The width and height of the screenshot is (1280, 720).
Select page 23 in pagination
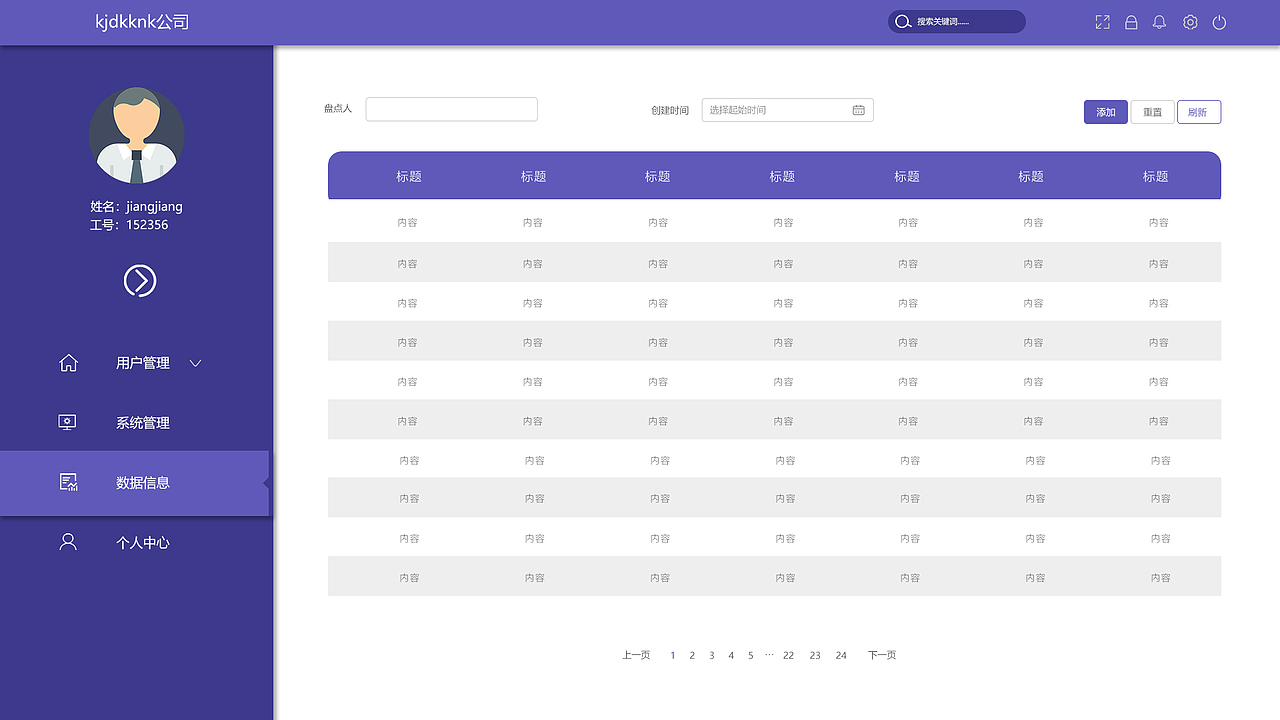point(815,656)
